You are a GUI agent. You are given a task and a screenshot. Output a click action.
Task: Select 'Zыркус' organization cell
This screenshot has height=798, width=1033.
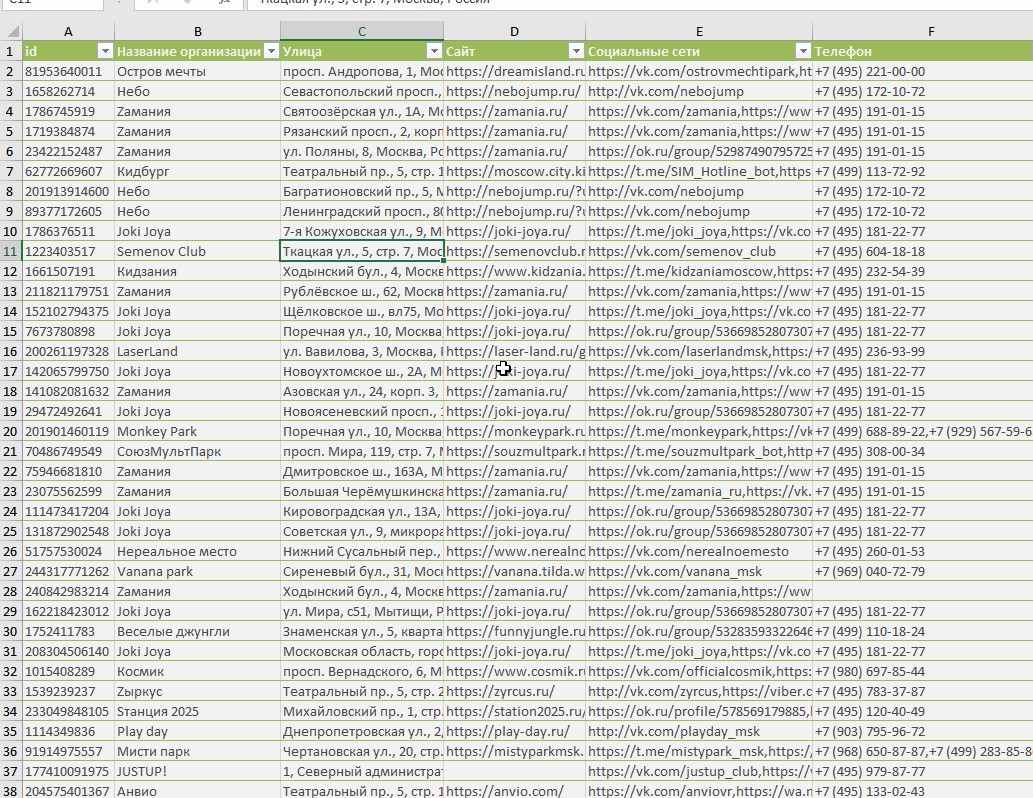(x=198, y=691)
